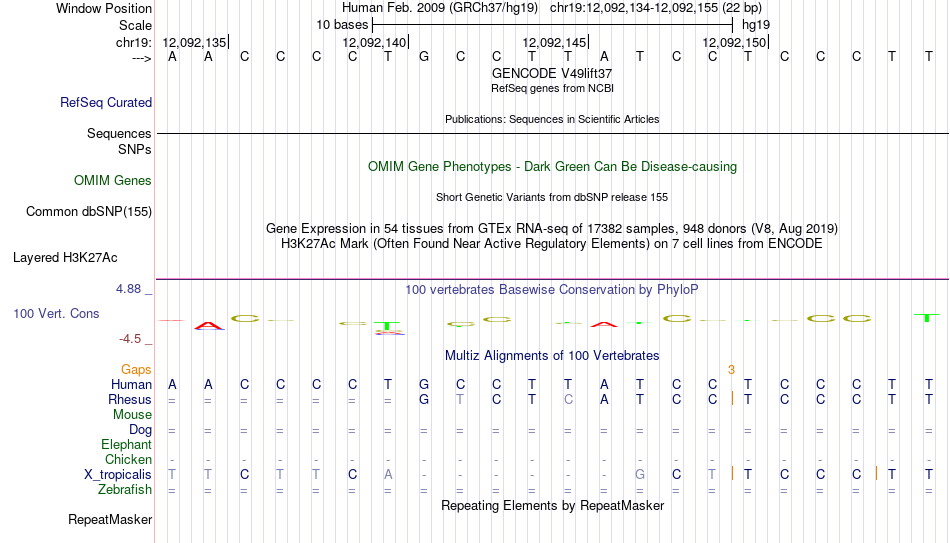
Task: Click the 12,092,140 ruler coordinate
Action: (374, 42)
